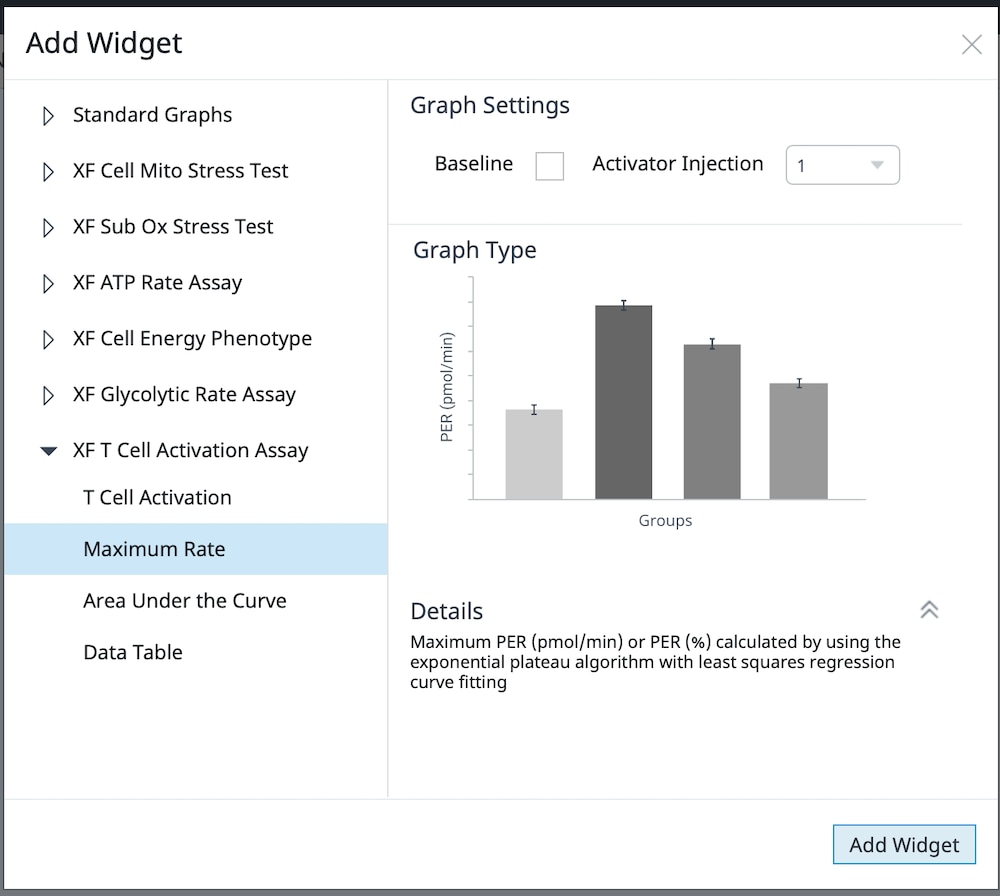1000x896 pixels.
Task: Click the darkest bar in the graph preview
Action: coord(623,402)
